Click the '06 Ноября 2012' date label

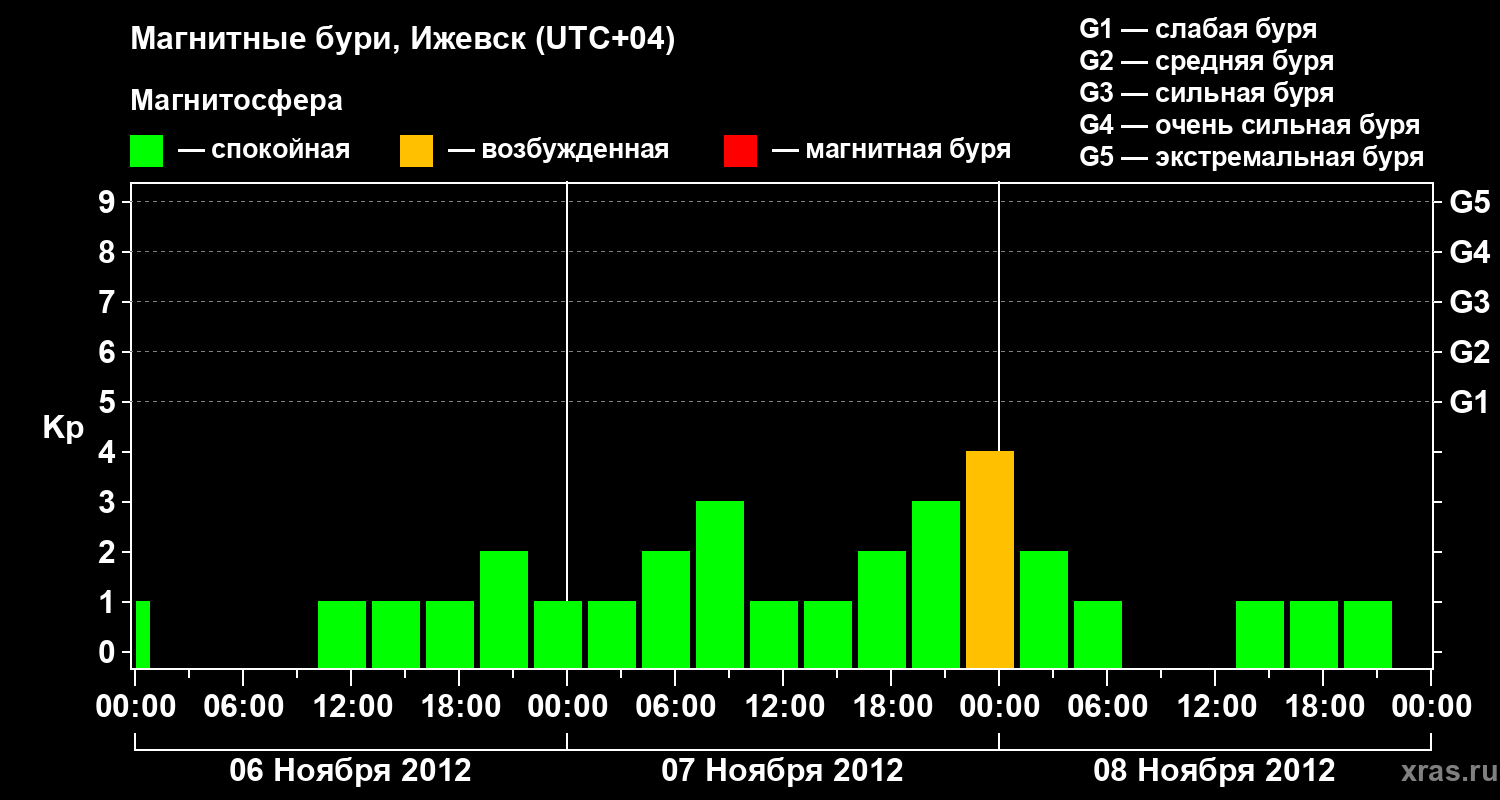tap(351, 771)
